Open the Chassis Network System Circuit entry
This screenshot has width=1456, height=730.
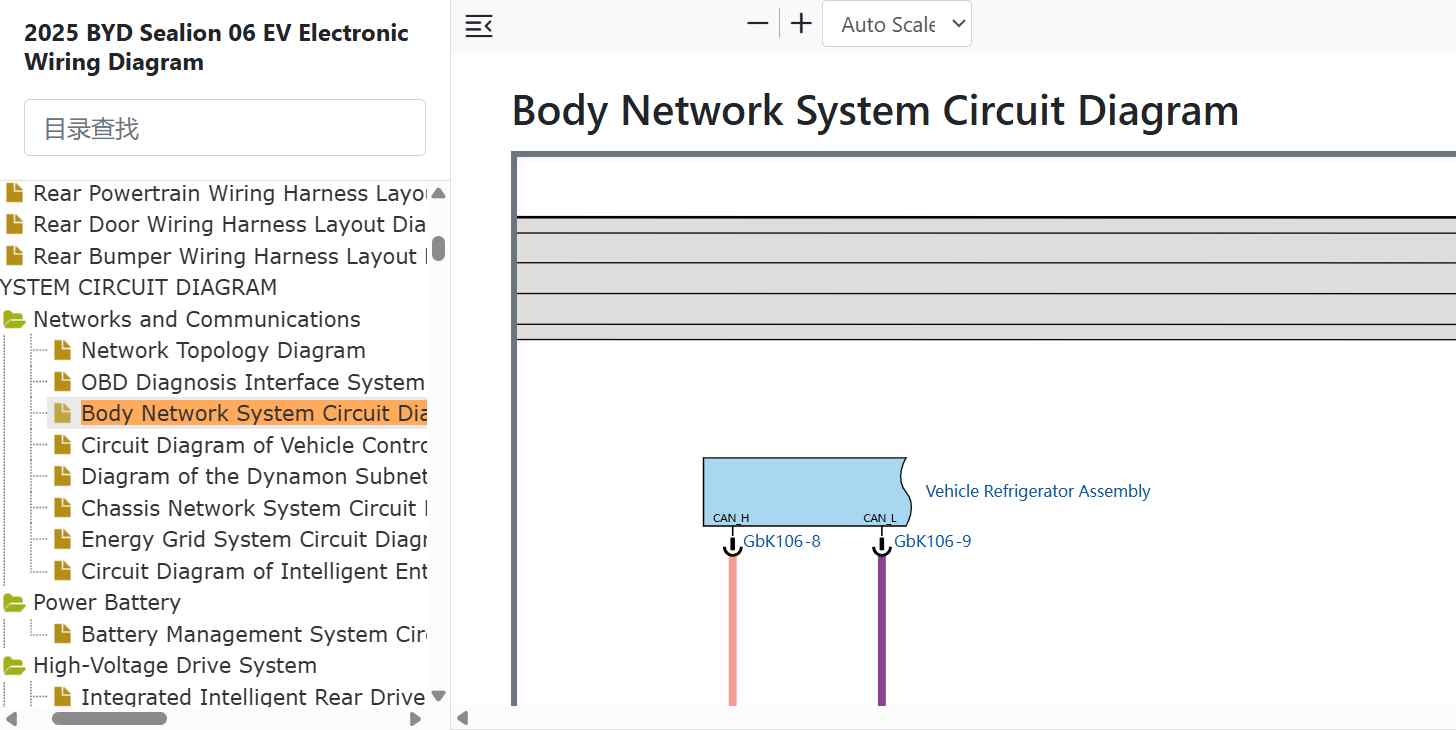(x=254, y=508)
